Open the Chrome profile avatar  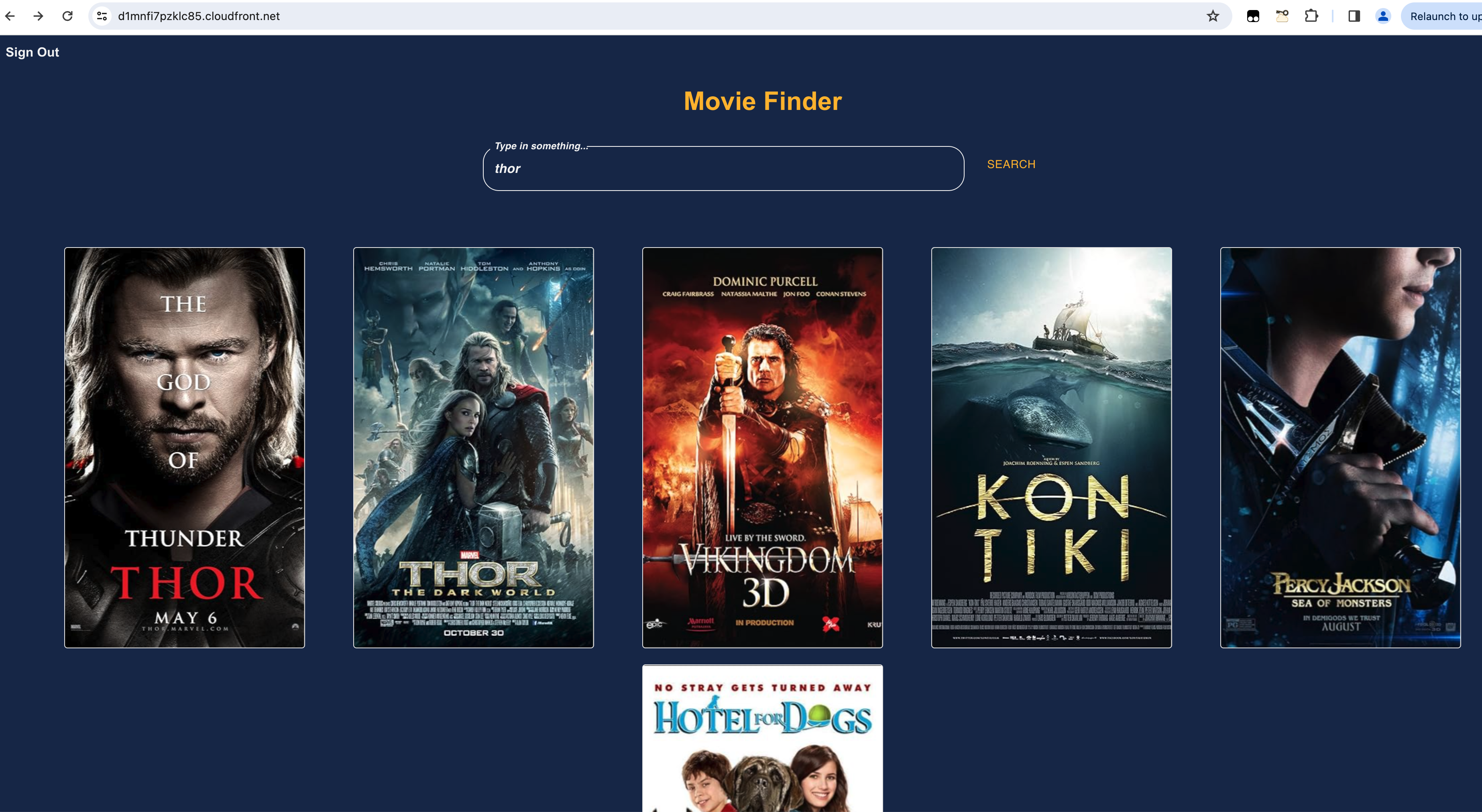(1383, 16)
